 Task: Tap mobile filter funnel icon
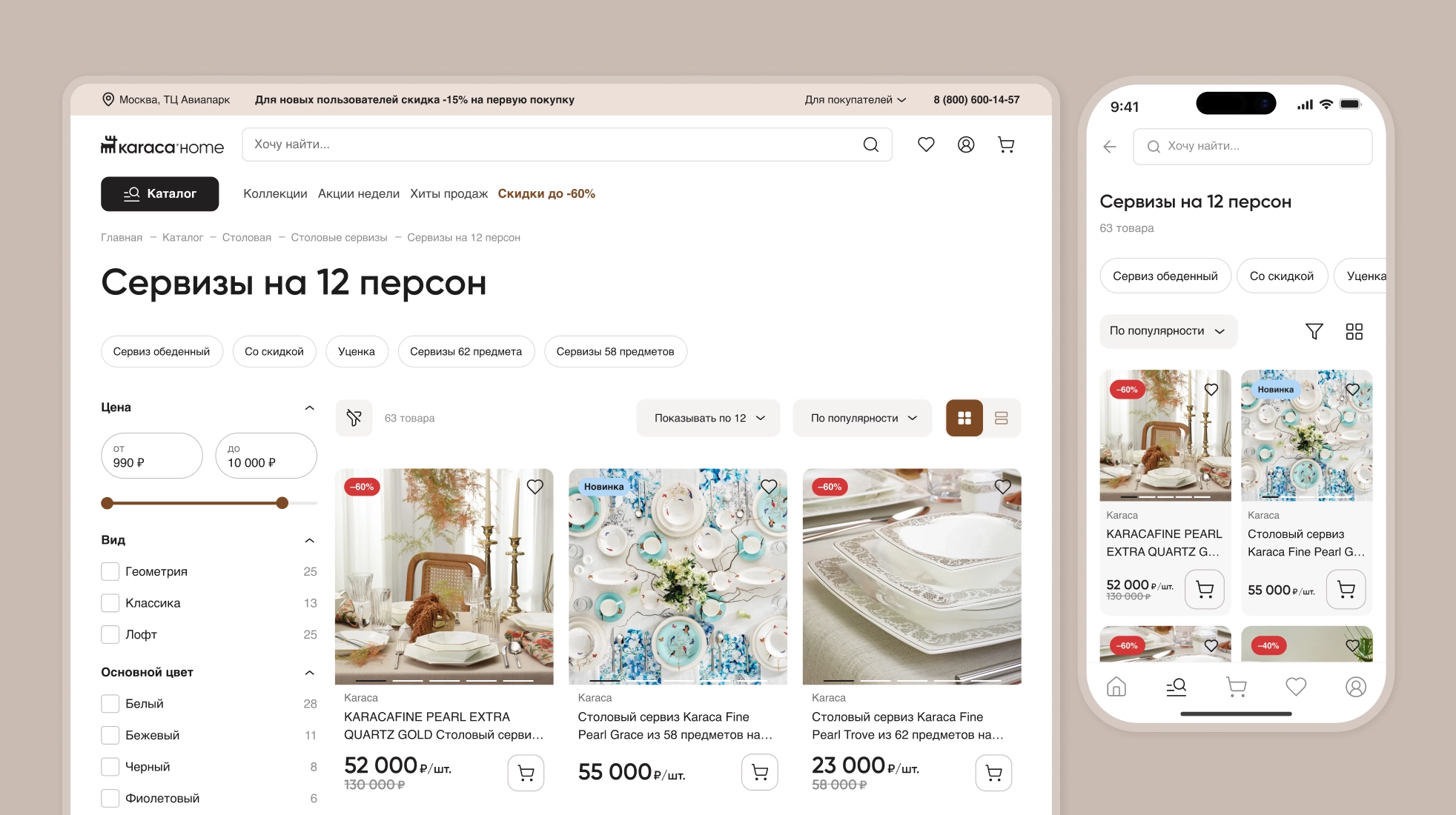coord(1314,331)
